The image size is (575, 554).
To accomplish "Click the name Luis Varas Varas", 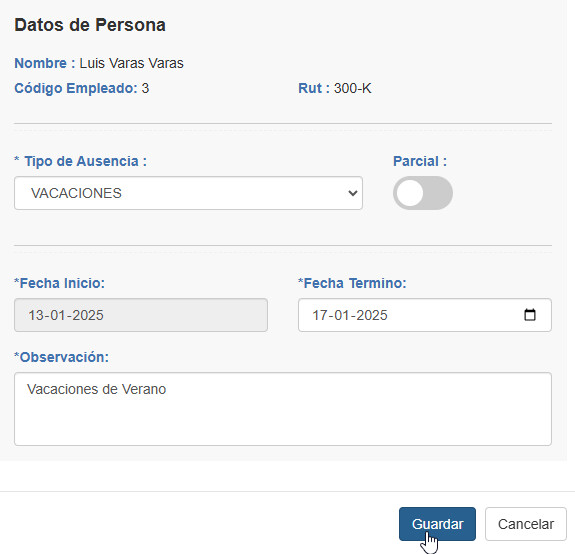I will [131, 63].
